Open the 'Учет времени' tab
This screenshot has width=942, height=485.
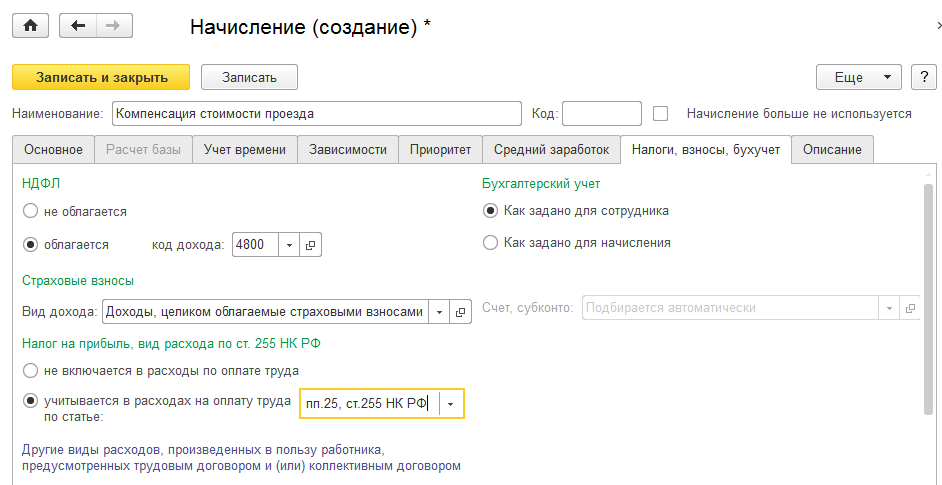[244, 150]
